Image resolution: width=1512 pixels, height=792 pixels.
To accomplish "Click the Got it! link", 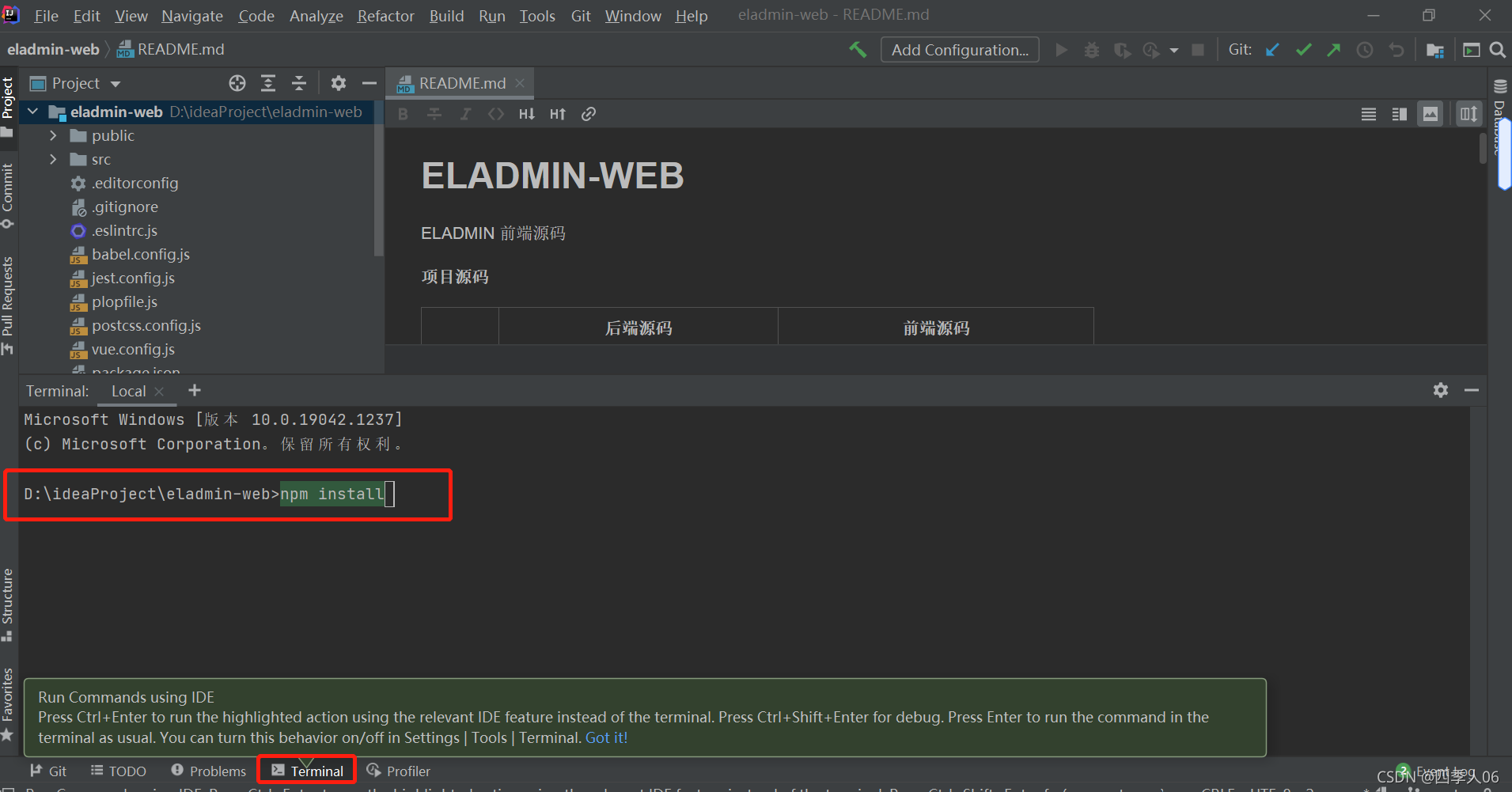I will coord(606,737).
